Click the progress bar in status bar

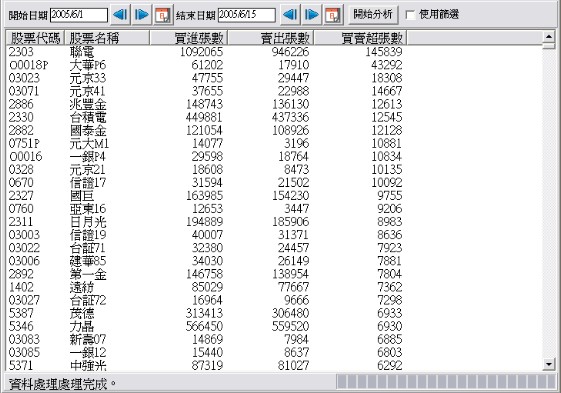pyautogui.click(x=446, y=382)
